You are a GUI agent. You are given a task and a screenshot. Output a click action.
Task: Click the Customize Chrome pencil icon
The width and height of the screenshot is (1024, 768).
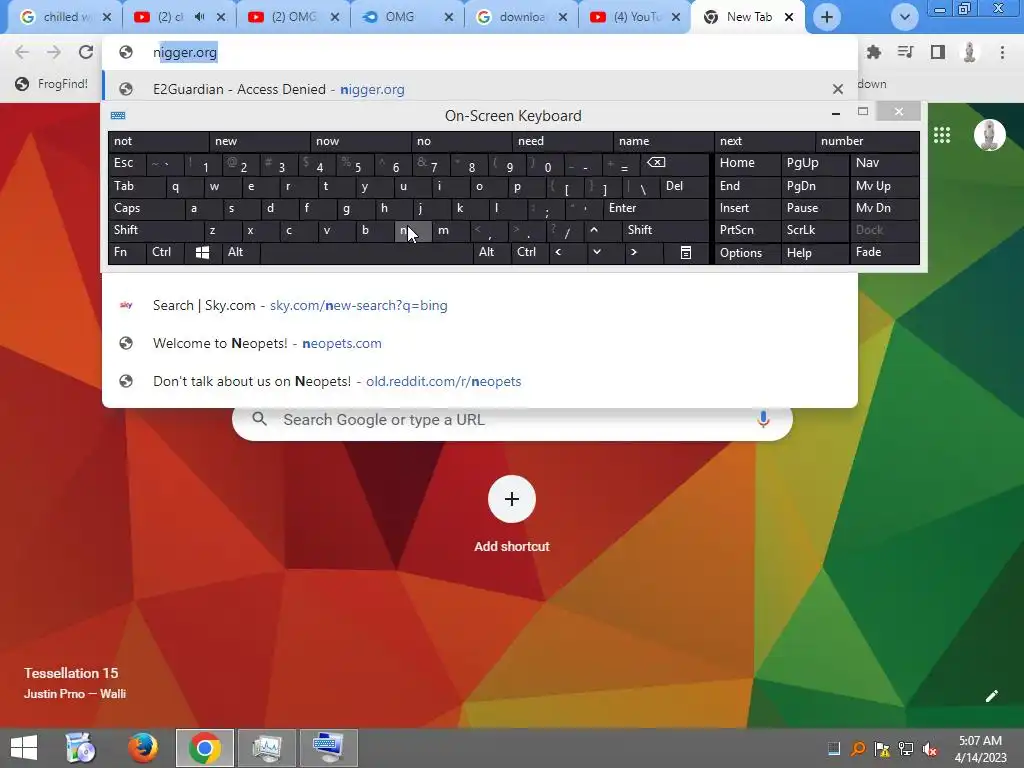pyautogui.click(x=991, y=696)
